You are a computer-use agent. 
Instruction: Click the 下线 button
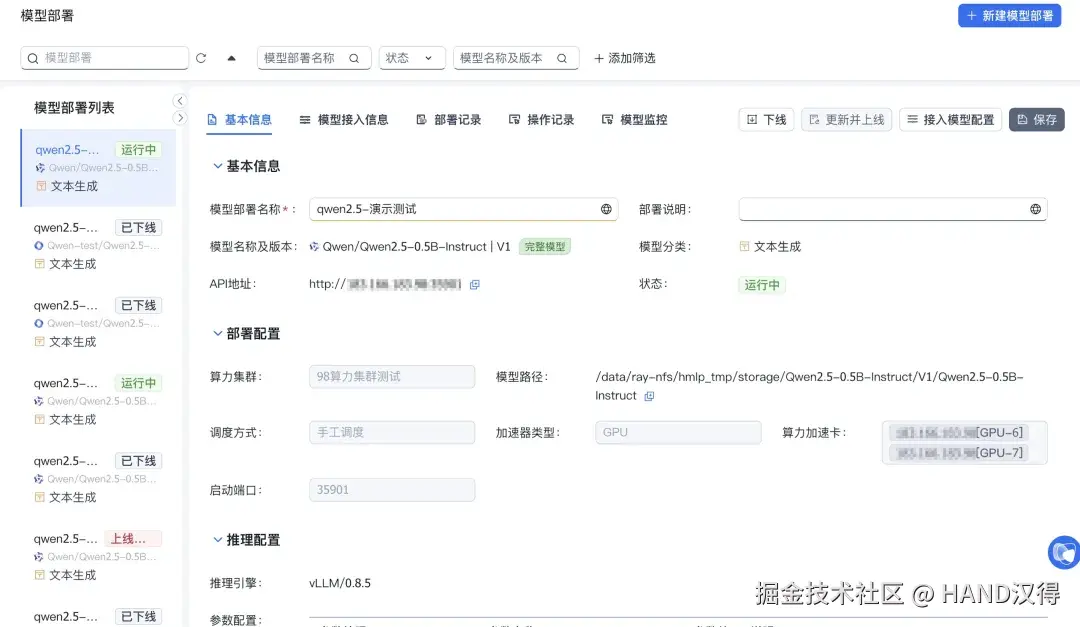click(767, 119)
